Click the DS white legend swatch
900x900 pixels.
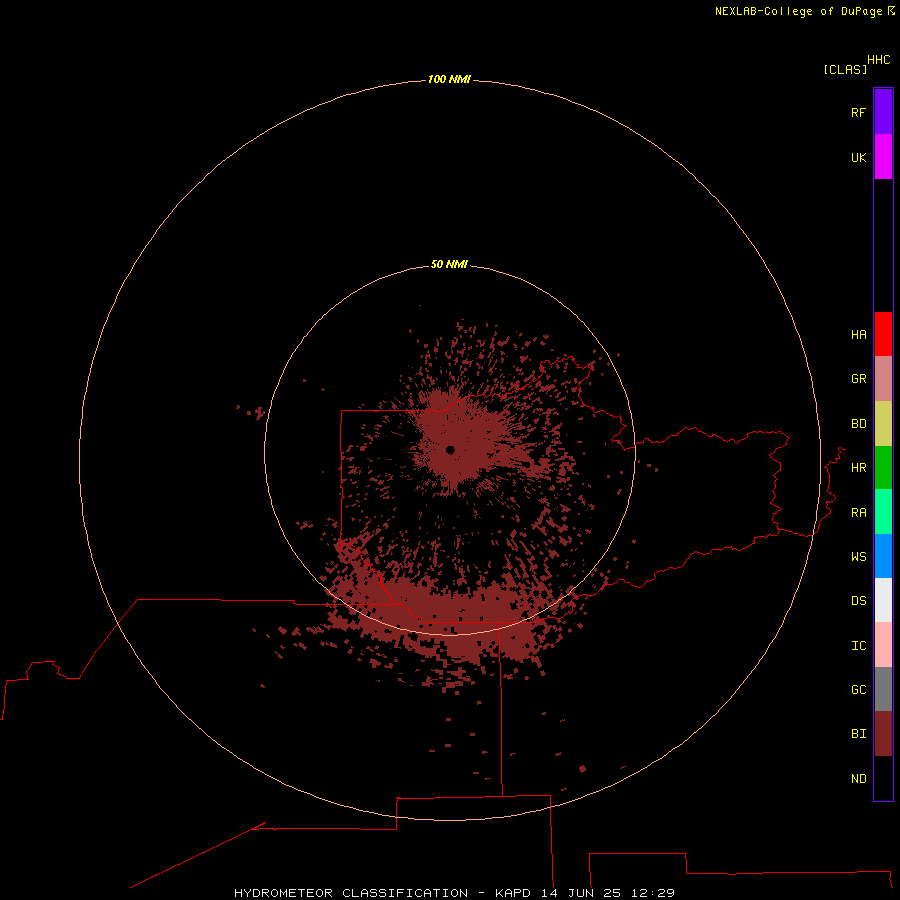click(x=883, y=600)
